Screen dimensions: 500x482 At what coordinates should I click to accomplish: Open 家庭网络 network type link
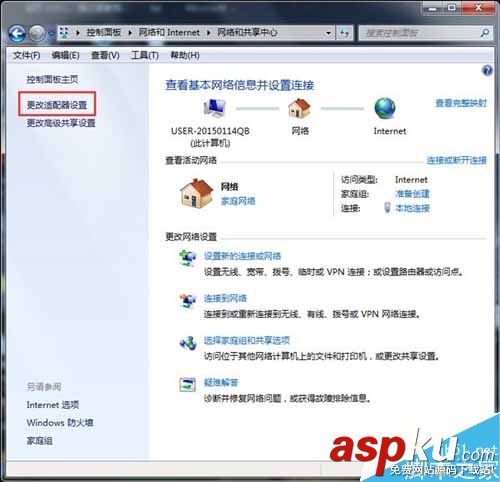click(x=238, y=201)
